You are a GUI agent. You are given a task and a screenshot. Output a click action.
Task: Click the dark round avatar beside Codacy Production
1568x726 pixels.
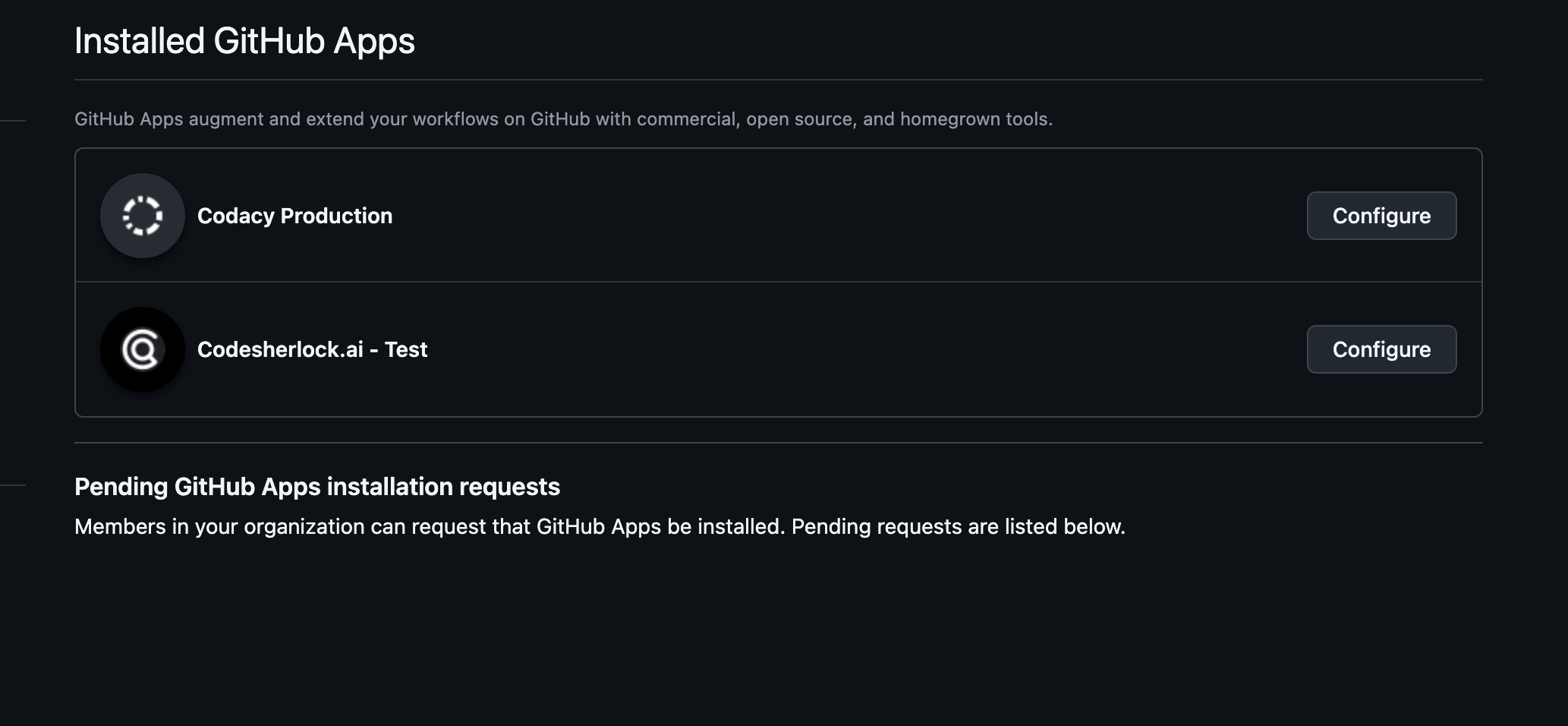tap(142, 215)
